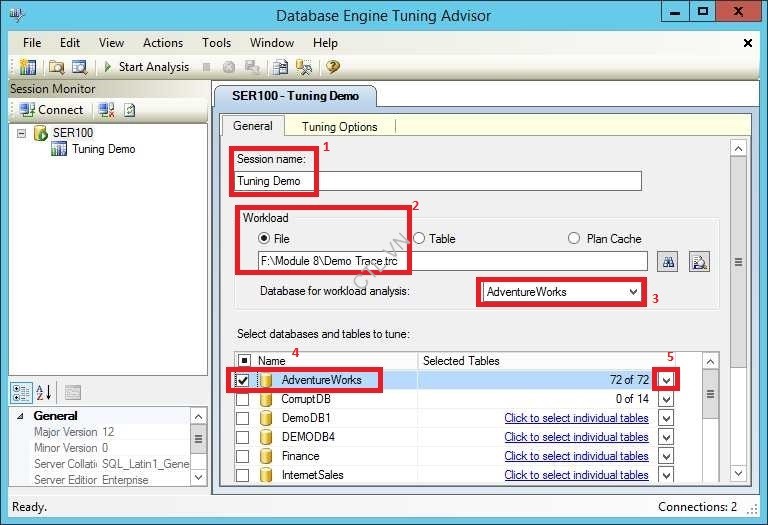Expand AdventureWorks selected tables dropdown arrow
This screenshot has height=525, width=768.
[x=667, y=380]
